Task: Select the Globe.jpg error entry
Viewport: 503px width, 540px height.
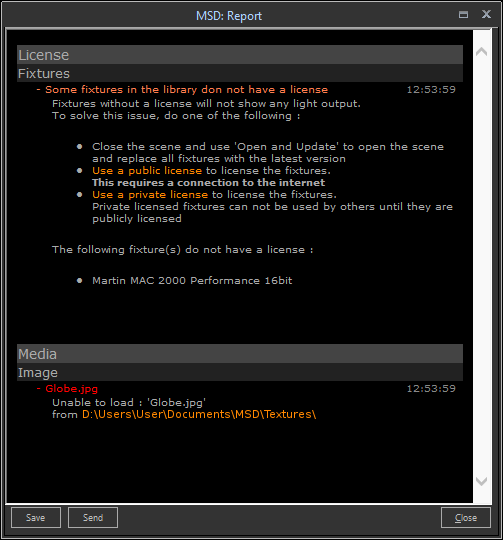Action: [x=72, y=389]
